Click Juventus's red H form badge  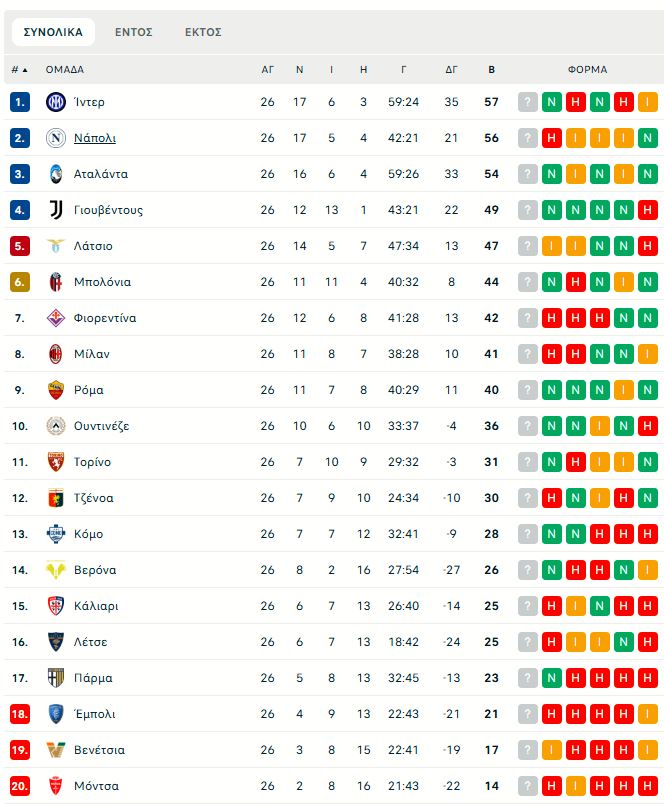pos(648,210)
